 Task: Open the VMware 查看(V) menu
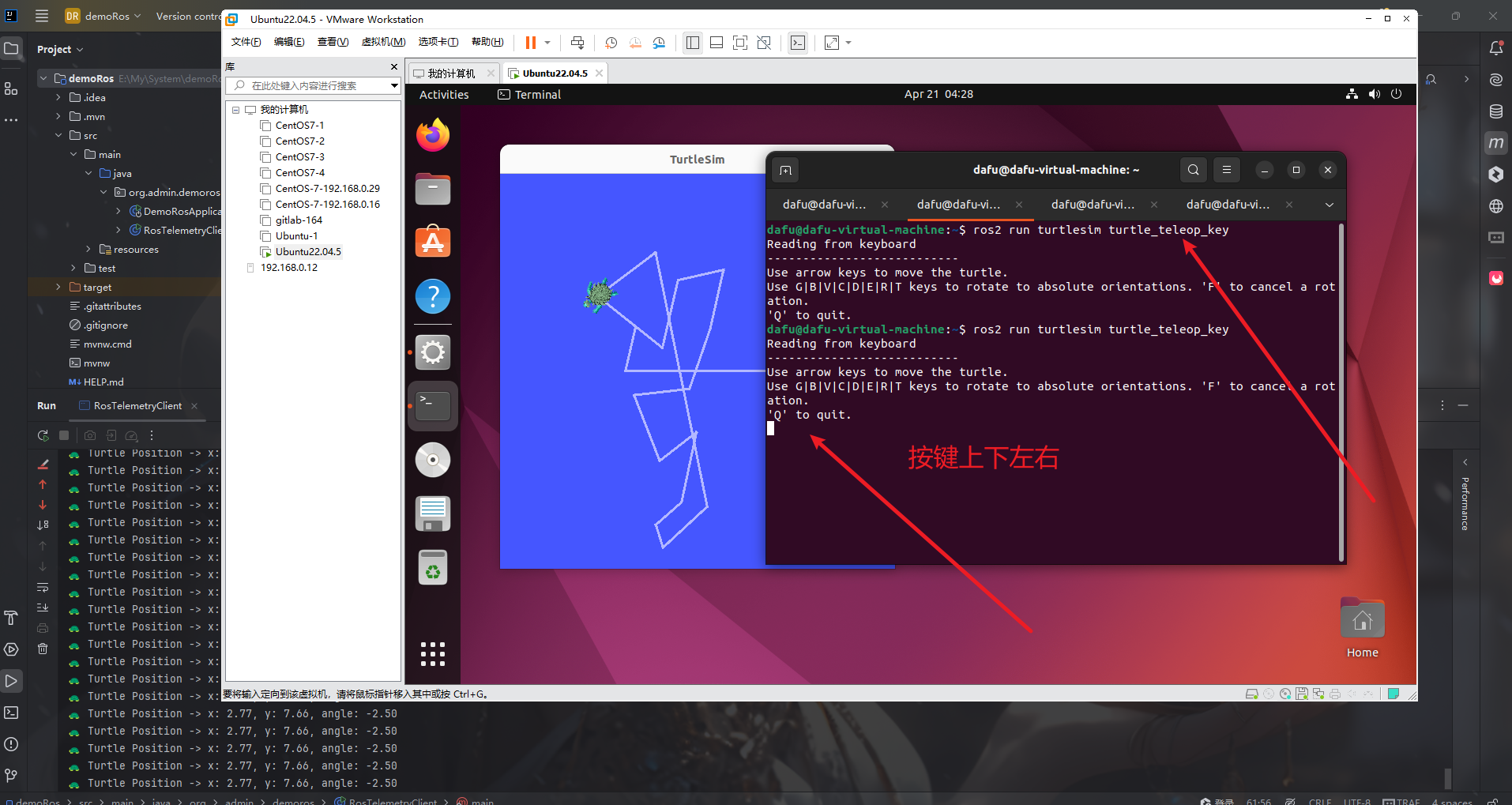pyautogui.click(x=333, y=42)
